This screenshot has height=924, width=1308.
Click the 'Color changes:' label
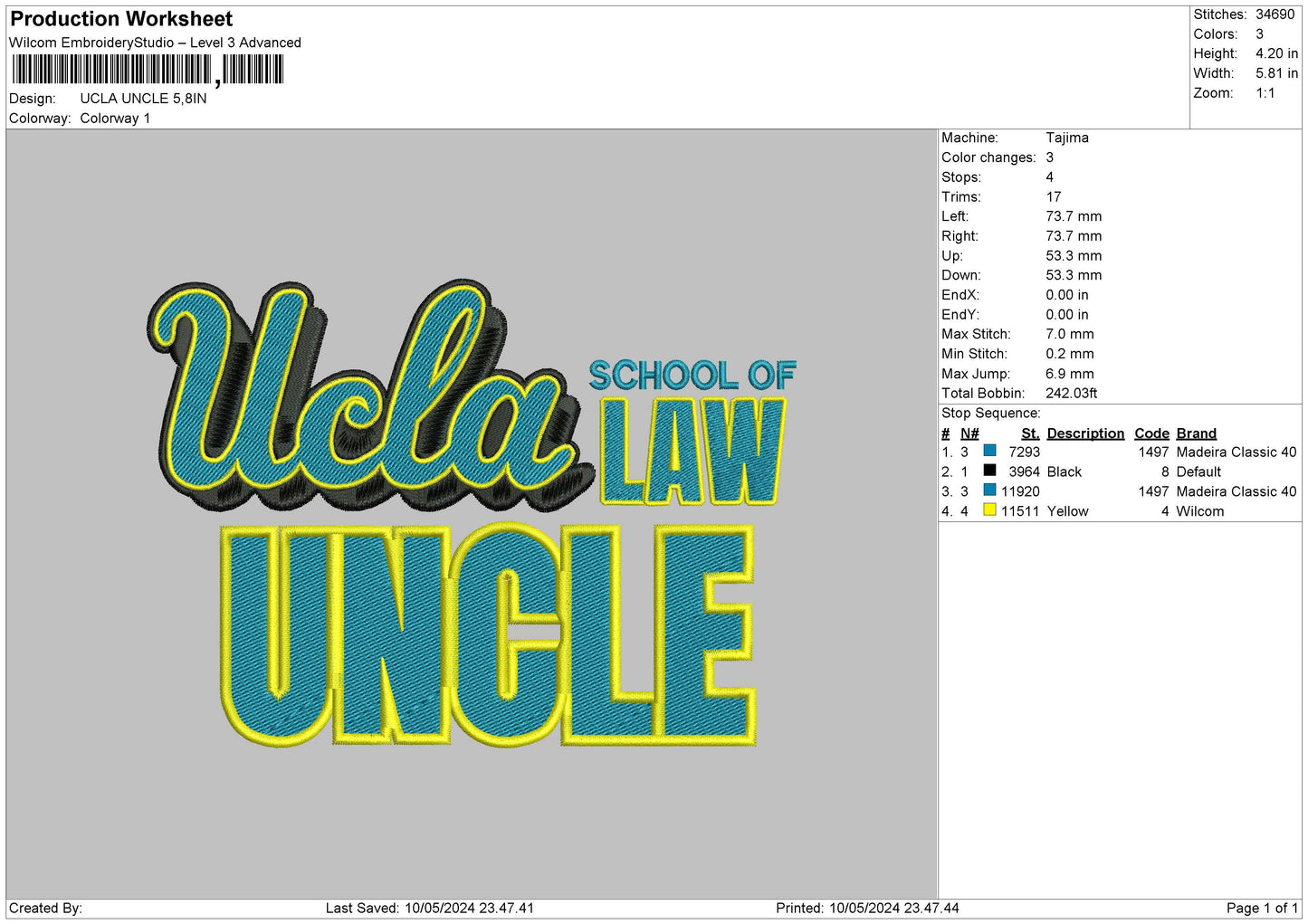coord(988,157)
